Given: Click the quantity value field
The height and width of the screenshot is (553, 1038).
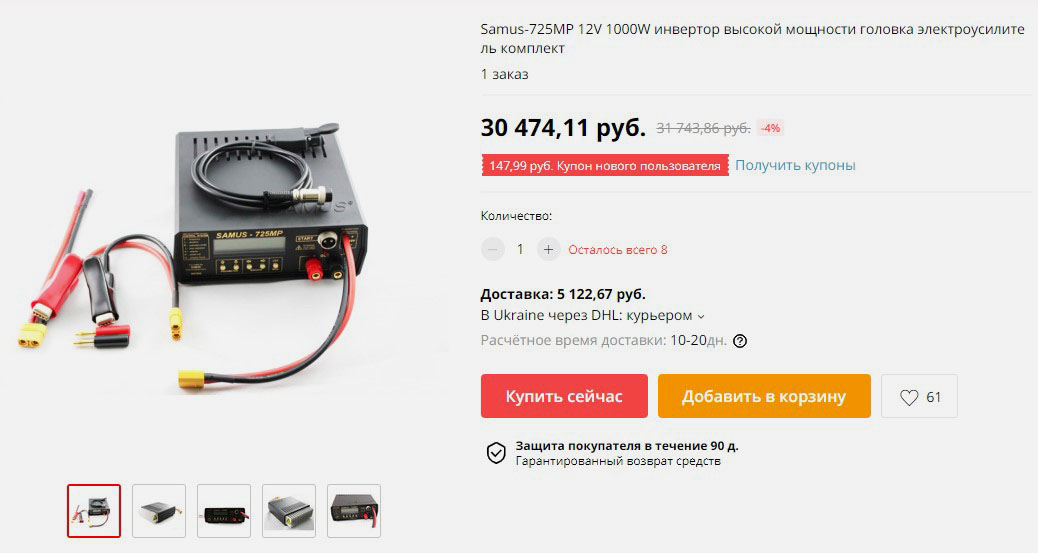Looking at the screenshot, I should click(x=520, y=250).
